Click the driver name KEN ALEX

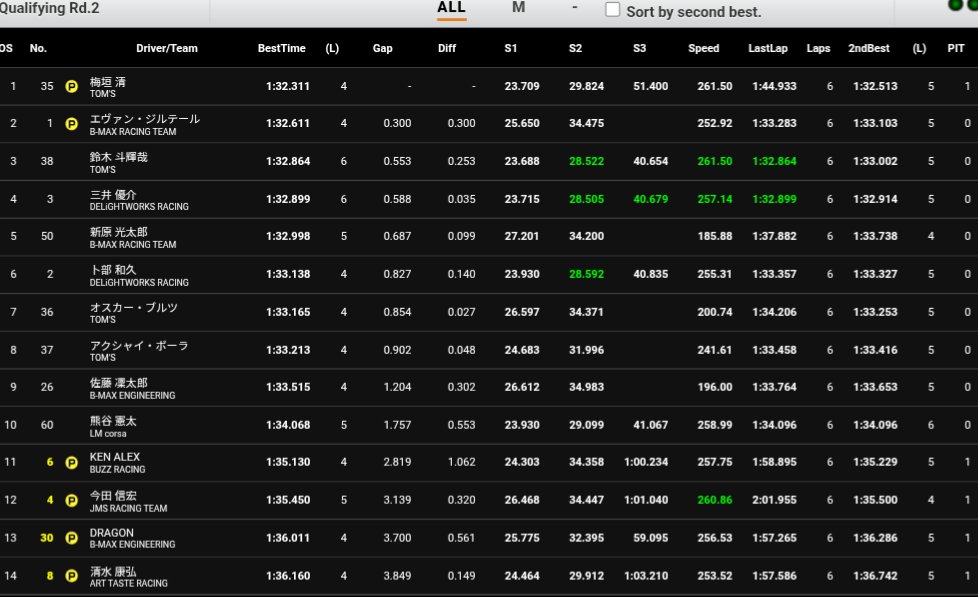(115, 457)
